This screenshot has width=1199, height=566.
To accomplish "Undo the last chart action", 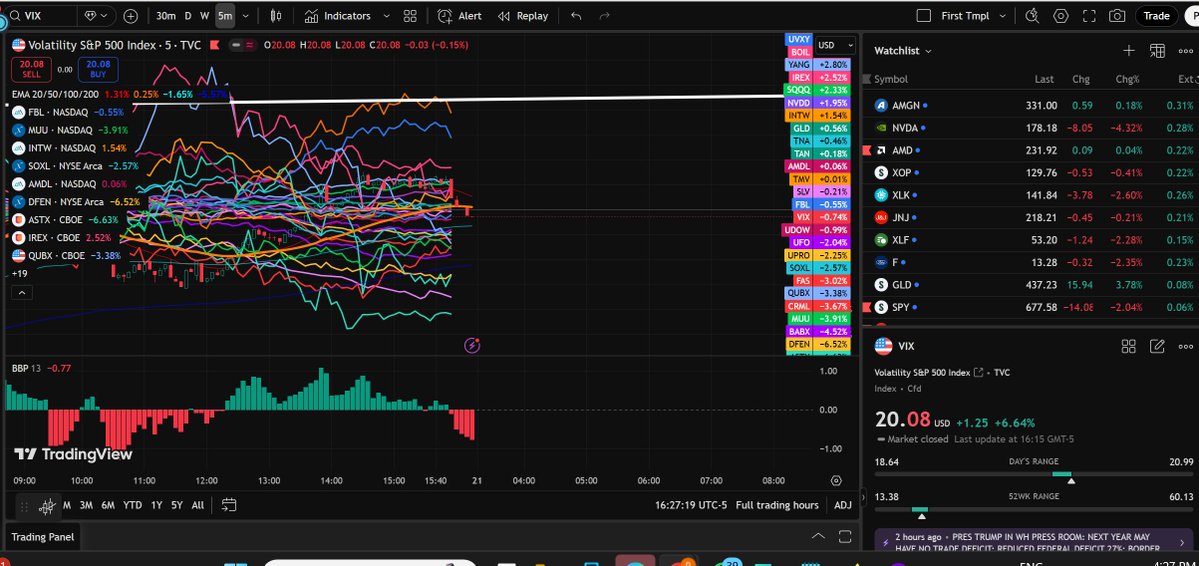I will coord(577,16).
